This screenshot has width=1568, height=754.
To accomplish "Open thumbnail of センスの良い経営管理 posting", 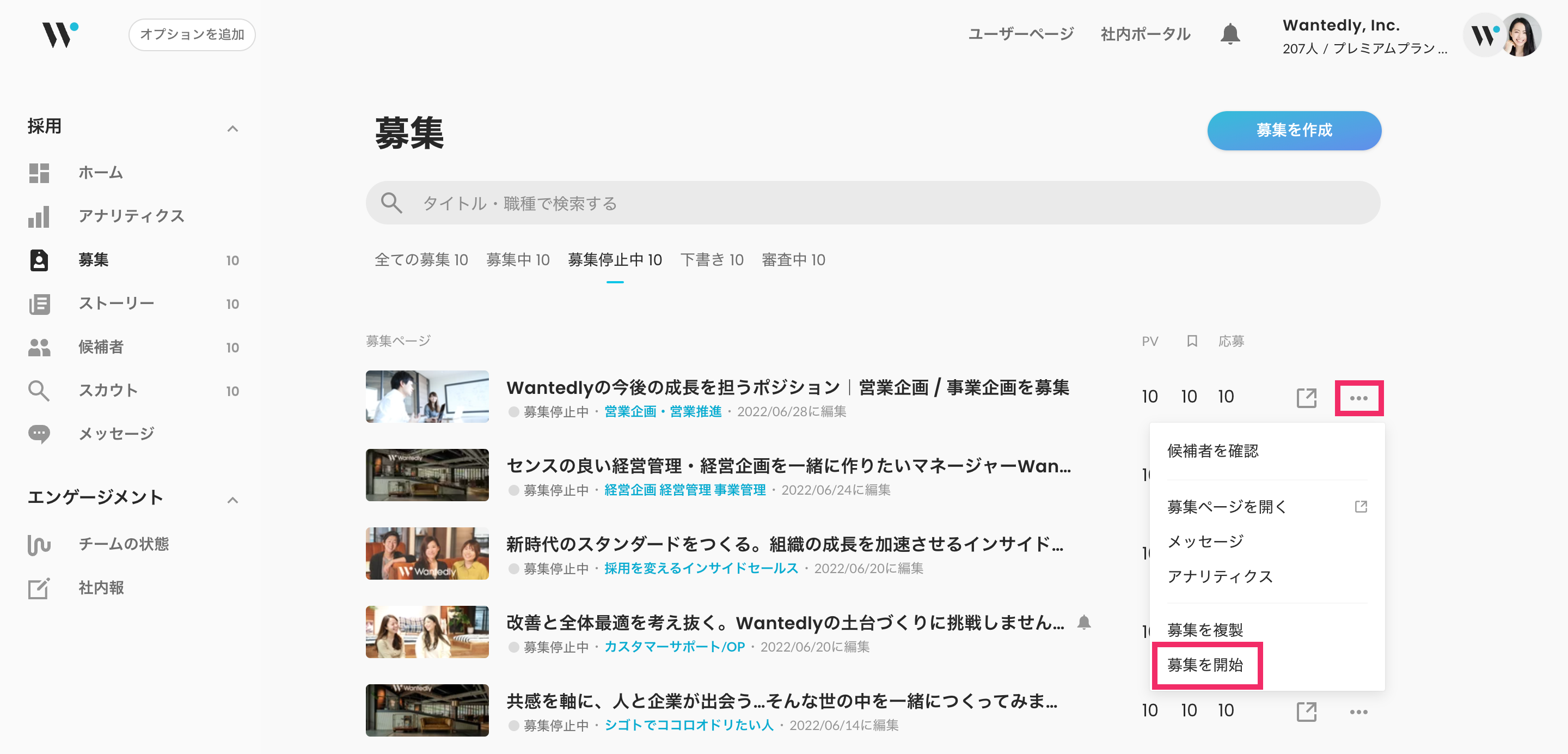I will point(427,475).
